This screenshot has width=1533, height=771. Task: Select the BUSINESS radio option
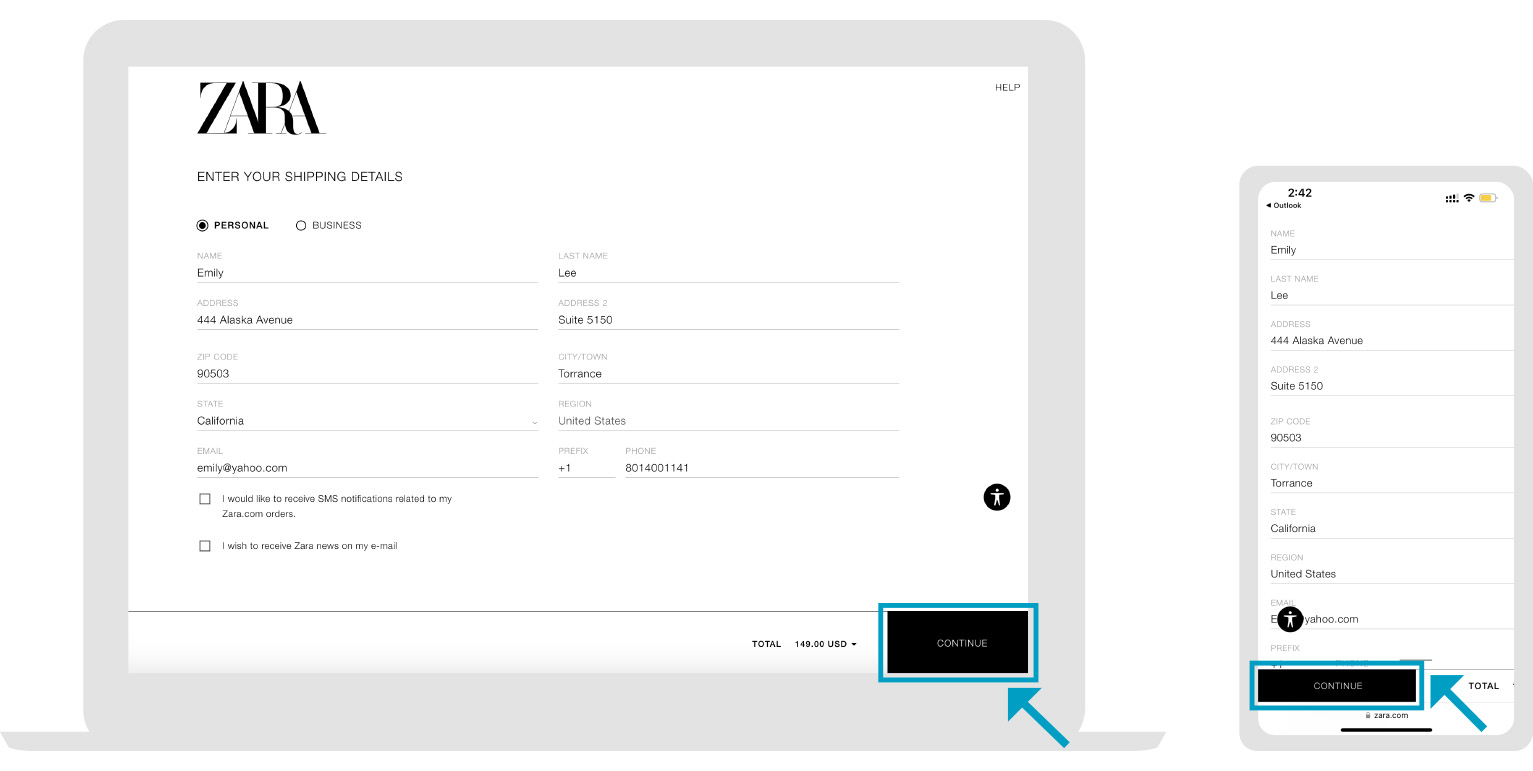tap(301, 225)
